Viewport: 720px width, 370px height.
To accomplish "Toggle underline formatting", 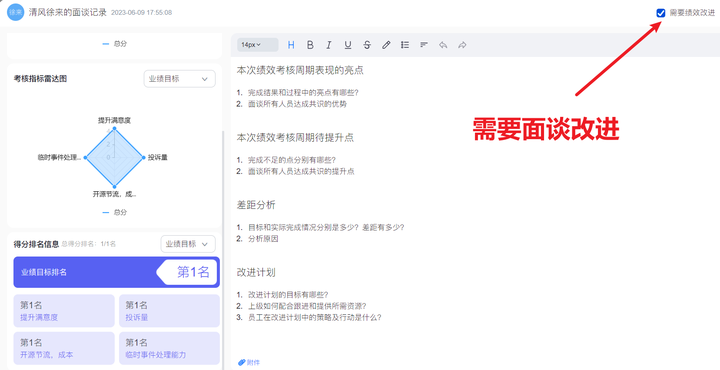I will click(348, 45).
